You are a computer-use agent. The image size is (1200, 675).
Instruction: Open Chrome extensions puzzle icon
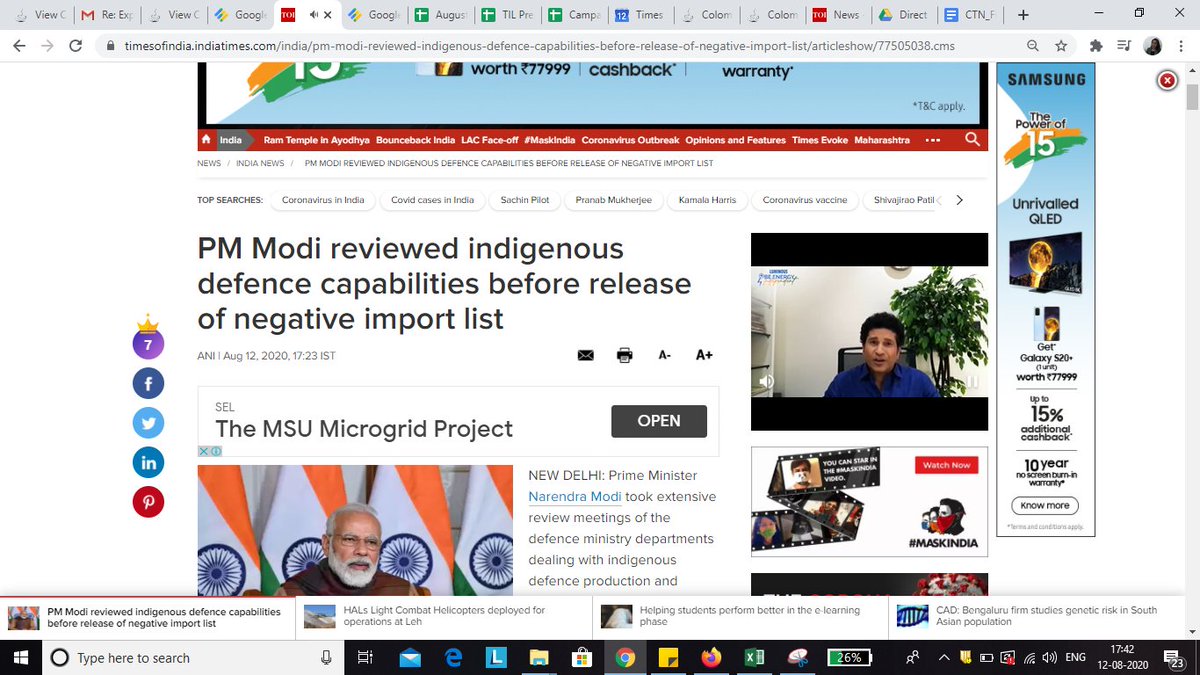(1096, 46)
